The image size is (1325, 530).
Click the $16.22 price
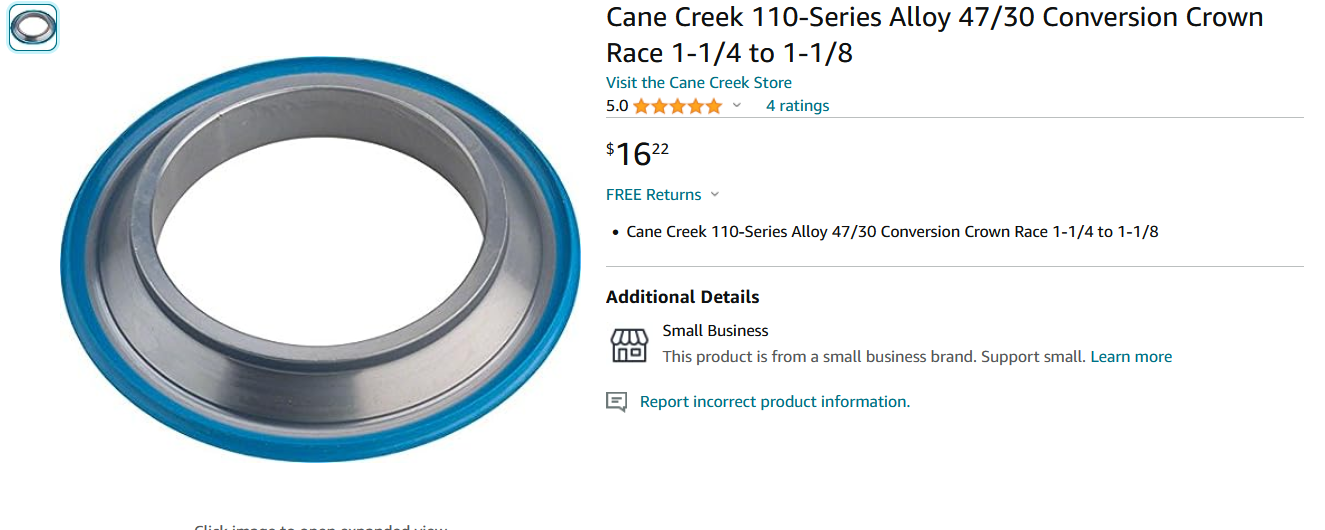click(x=637, y=154)
